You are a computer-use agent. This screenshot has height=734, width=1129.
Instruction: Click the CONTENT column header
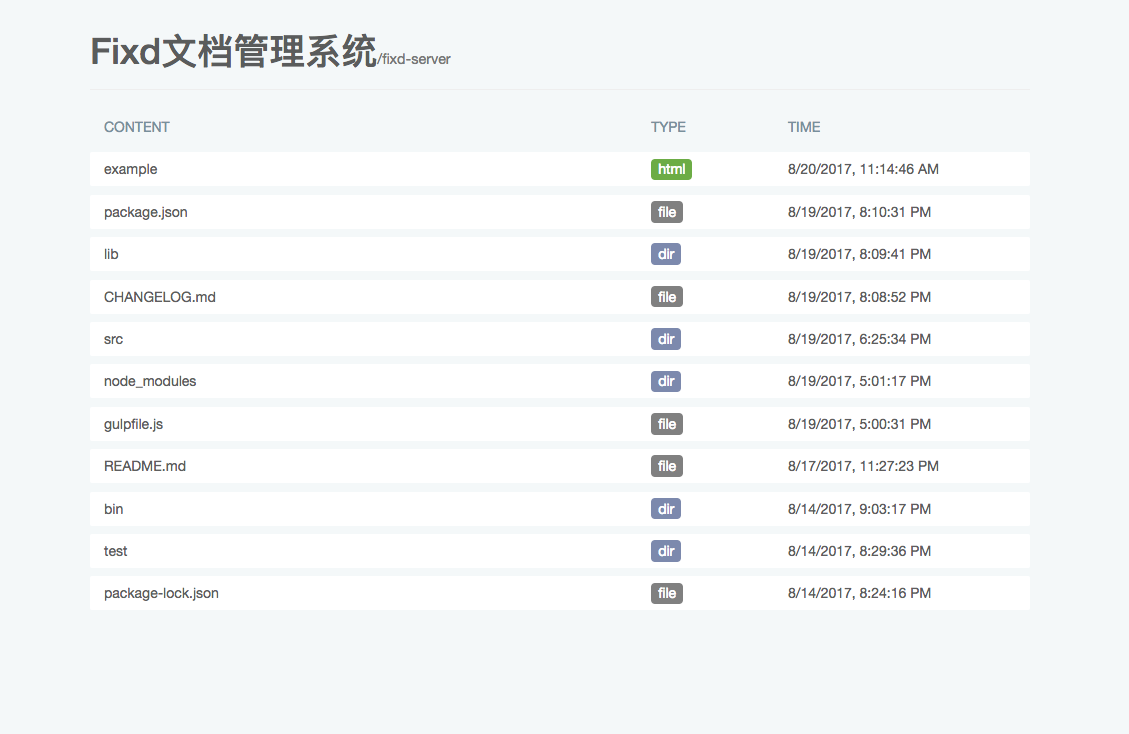tap(137, 127)
